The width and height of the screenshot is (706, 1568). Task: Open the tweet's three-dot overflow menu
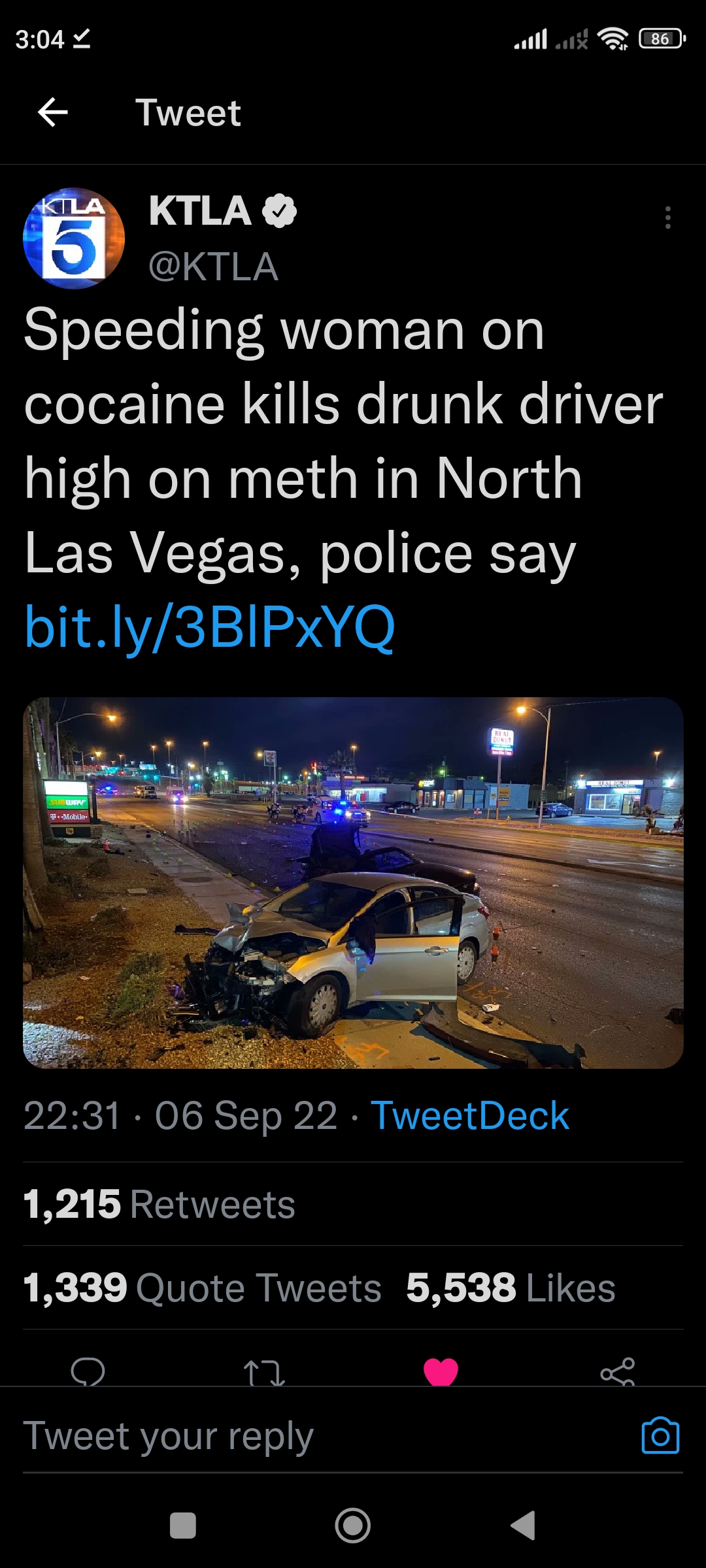point(667,218)
